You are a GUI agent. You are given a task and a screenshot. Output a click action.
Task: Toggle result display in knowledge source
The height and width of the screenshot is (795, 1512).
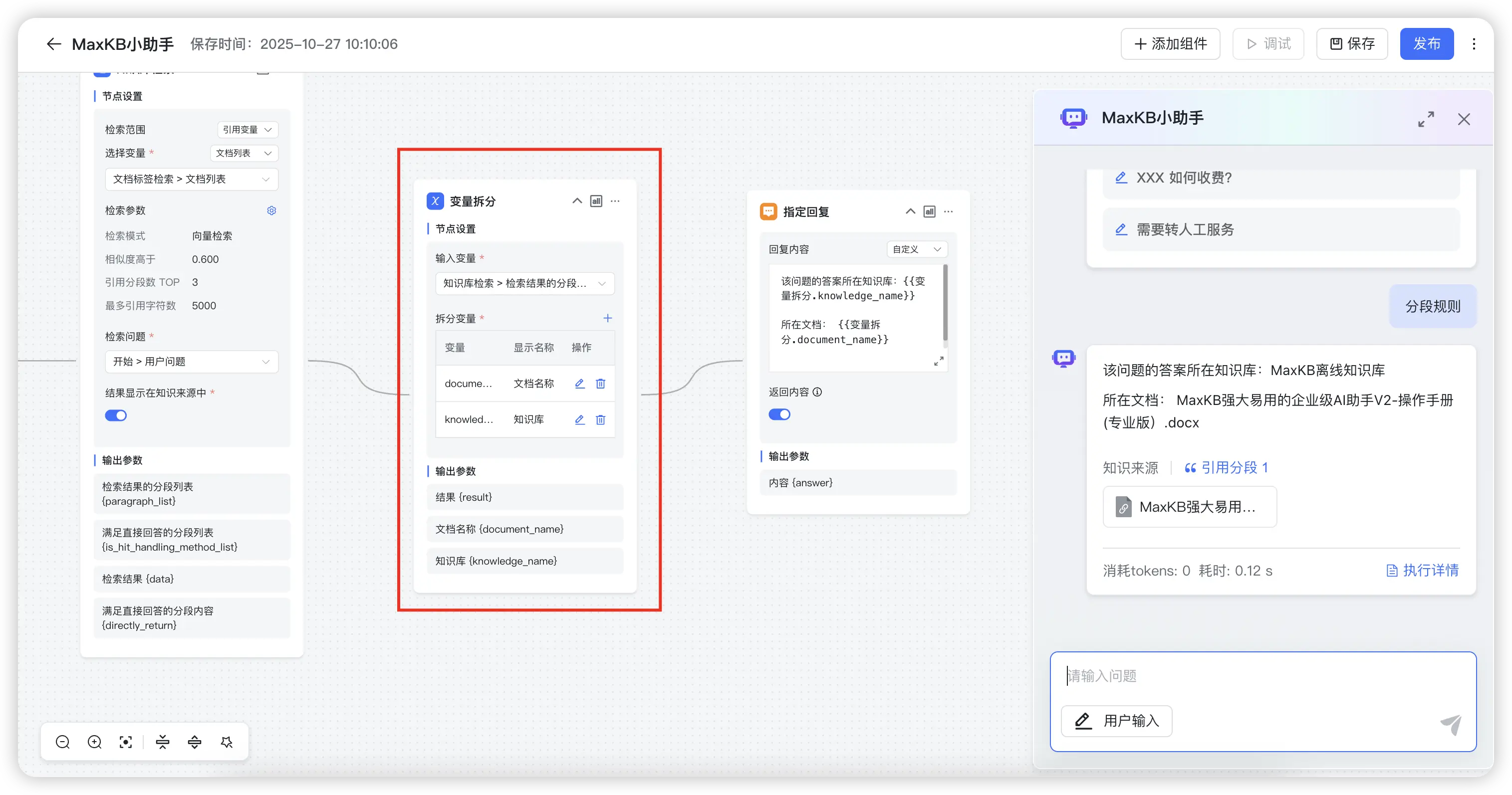click(116, 415)
